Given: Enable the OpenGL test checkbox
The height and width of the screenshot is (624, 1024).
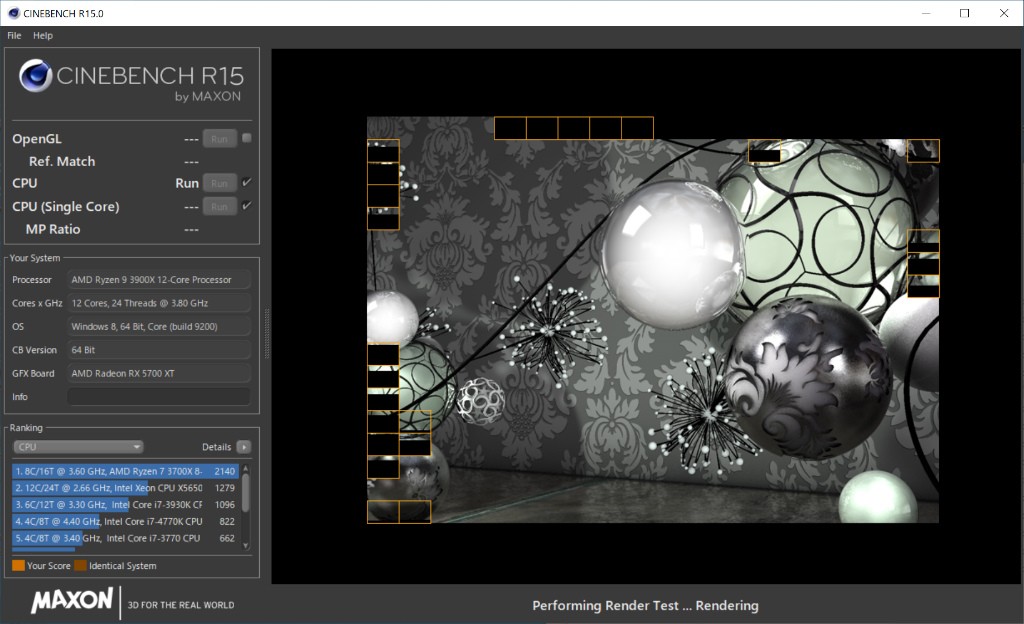Looking at the screenshot, I should (x=246, y=138).
